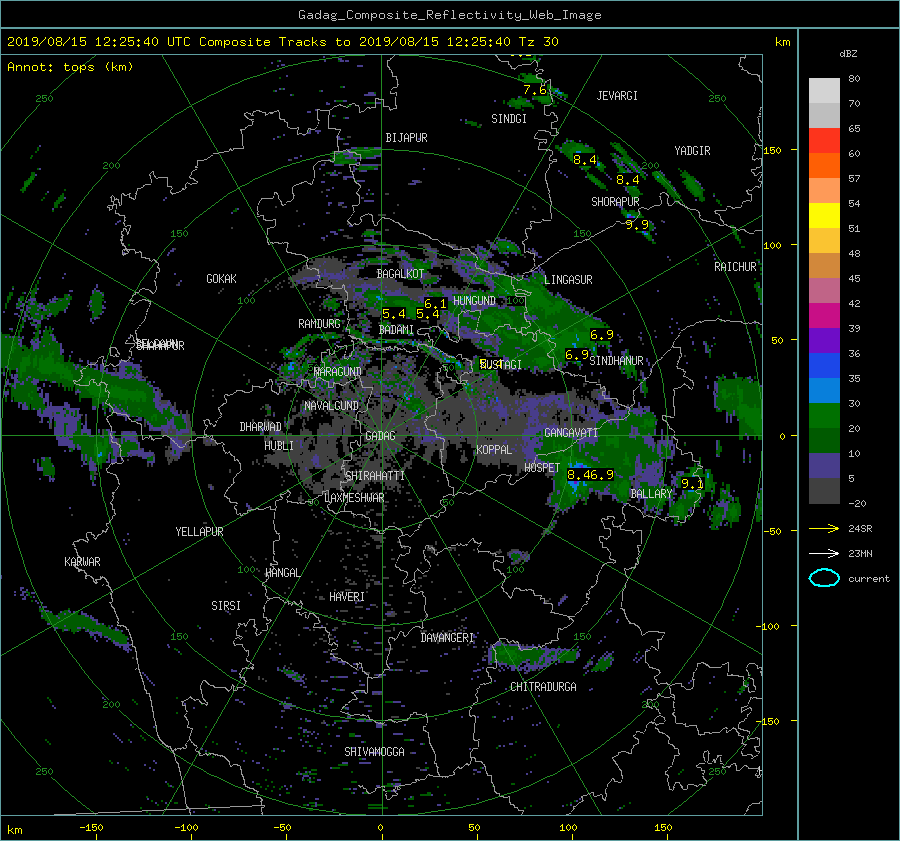
Task: Click the SHIRAHATTI label
Action: click(375, 476)
